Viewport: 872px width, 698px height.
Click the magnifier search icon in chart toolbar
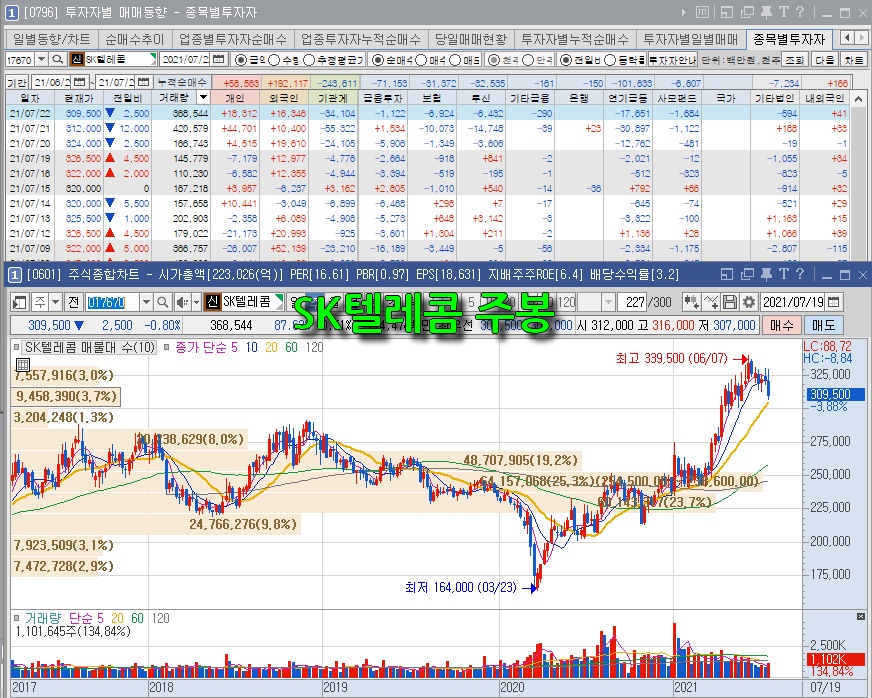tap(162, 303)
